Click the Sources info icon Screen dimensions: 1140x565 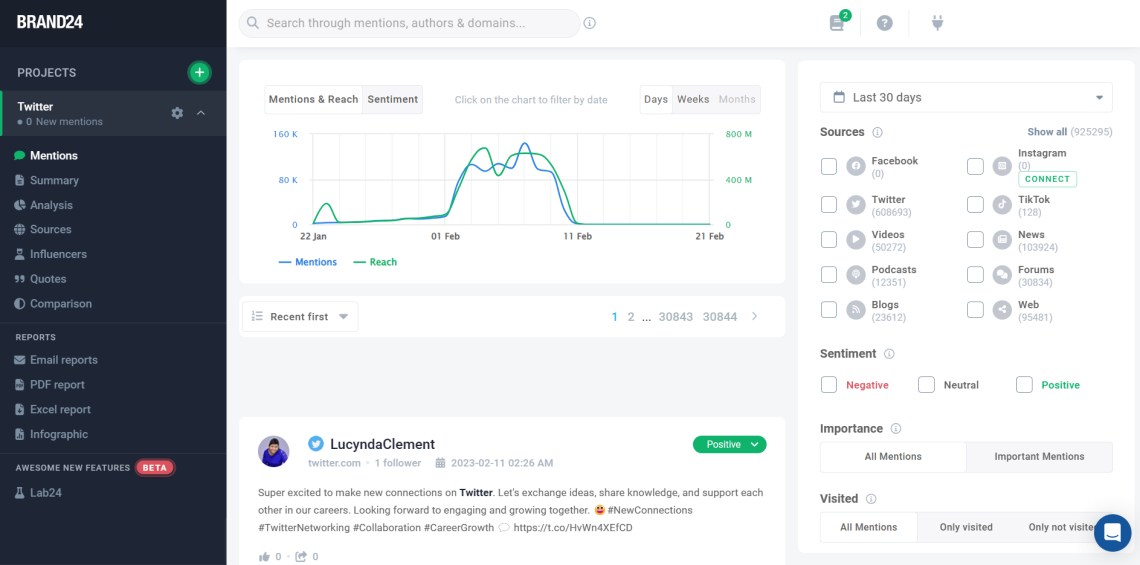tap(877, 132)
